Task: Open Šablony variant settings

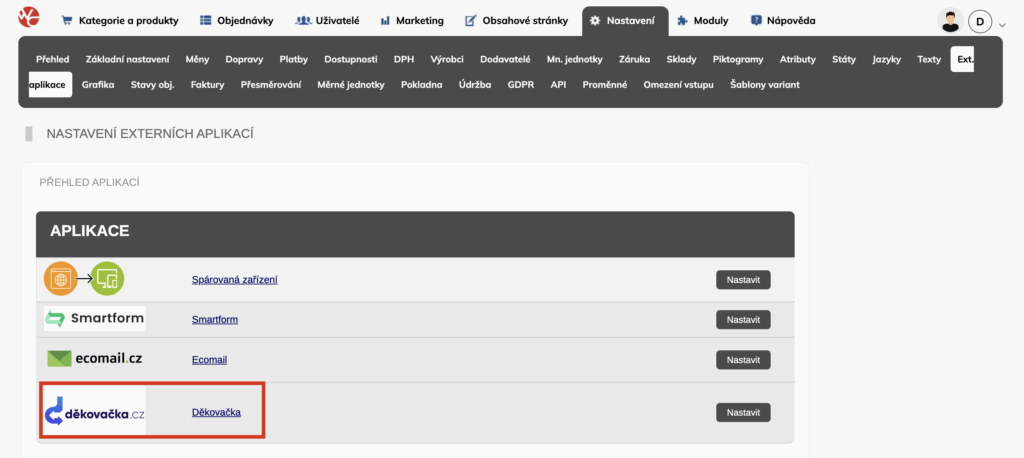Action: pos(765,84)
